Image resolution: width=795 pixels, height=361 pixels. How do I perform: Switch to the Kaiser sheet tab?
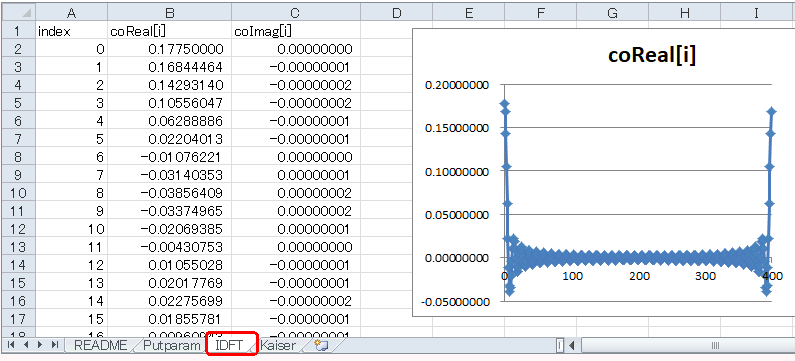pyautogui.click(x=277, y=346)
